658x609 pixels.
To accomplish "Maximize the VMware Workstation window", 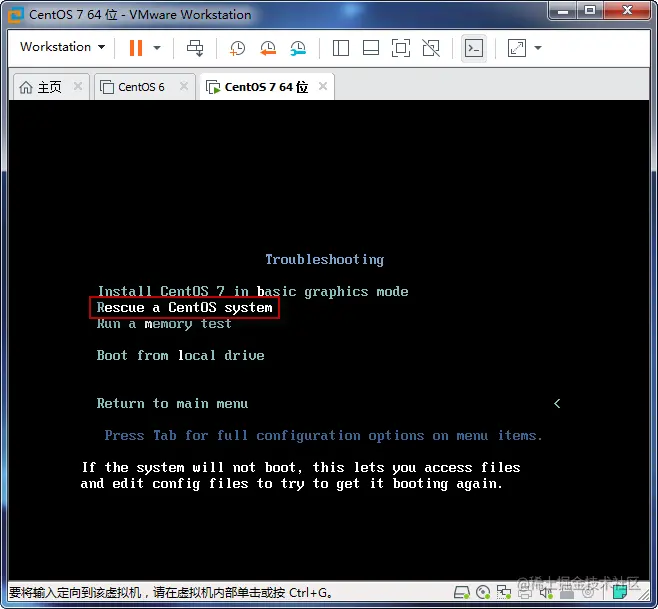I will pyautogui.click(x=590, y=10).
